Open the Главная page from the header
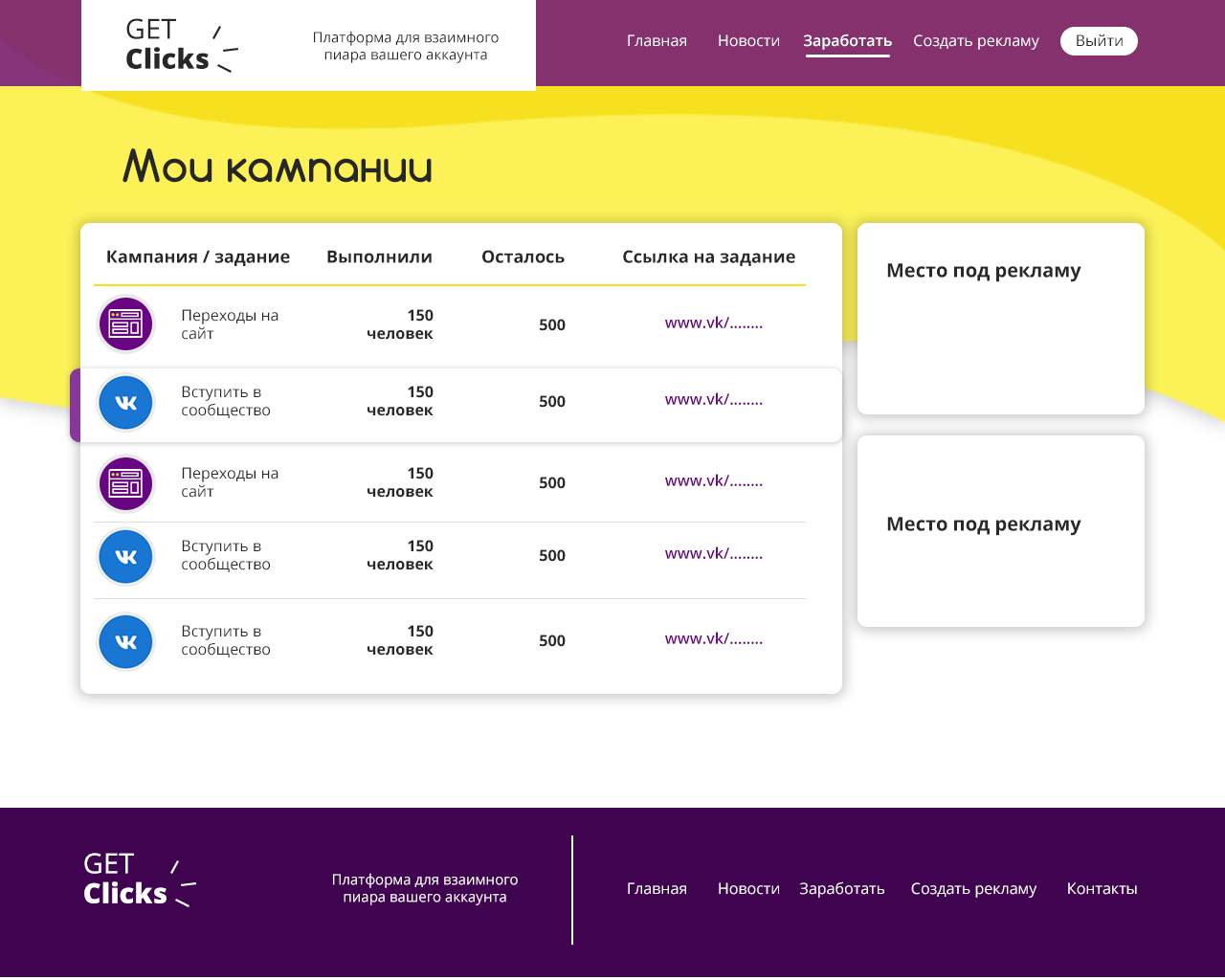 tap(657, 40)
